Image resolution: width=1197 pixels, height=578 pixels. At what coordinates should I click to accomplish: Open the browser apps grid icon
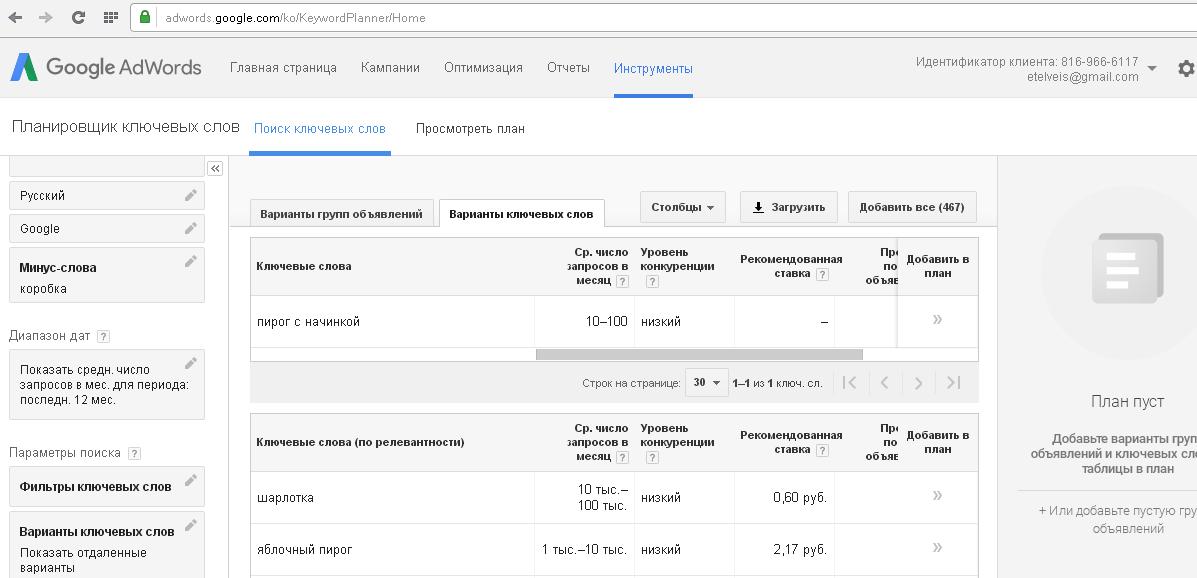coord(111,18)
